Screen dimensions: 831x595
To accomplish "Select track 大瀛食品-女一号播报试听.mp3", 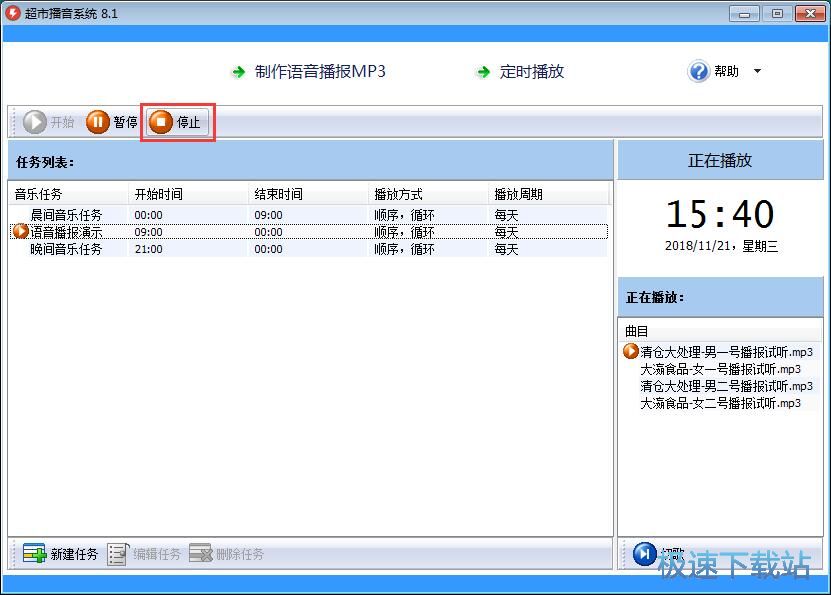I will tap(720, 369).
